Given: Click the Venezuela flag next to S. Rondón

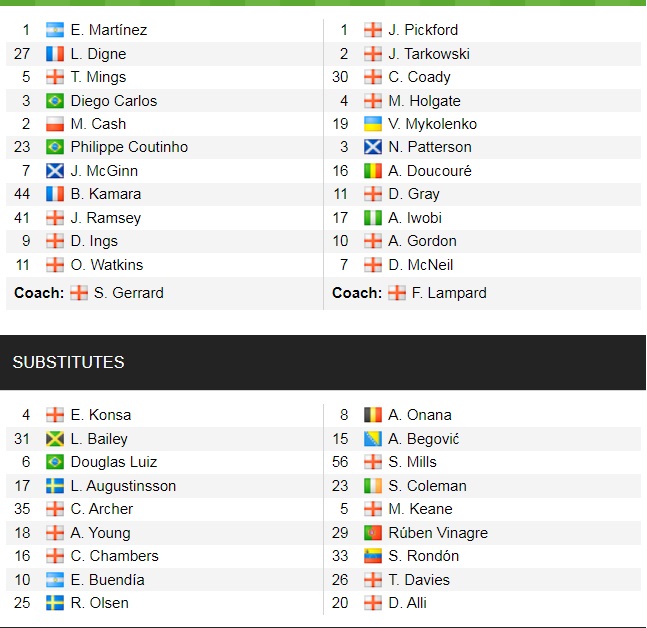Looking at the screenshot, I should [373, 556].
